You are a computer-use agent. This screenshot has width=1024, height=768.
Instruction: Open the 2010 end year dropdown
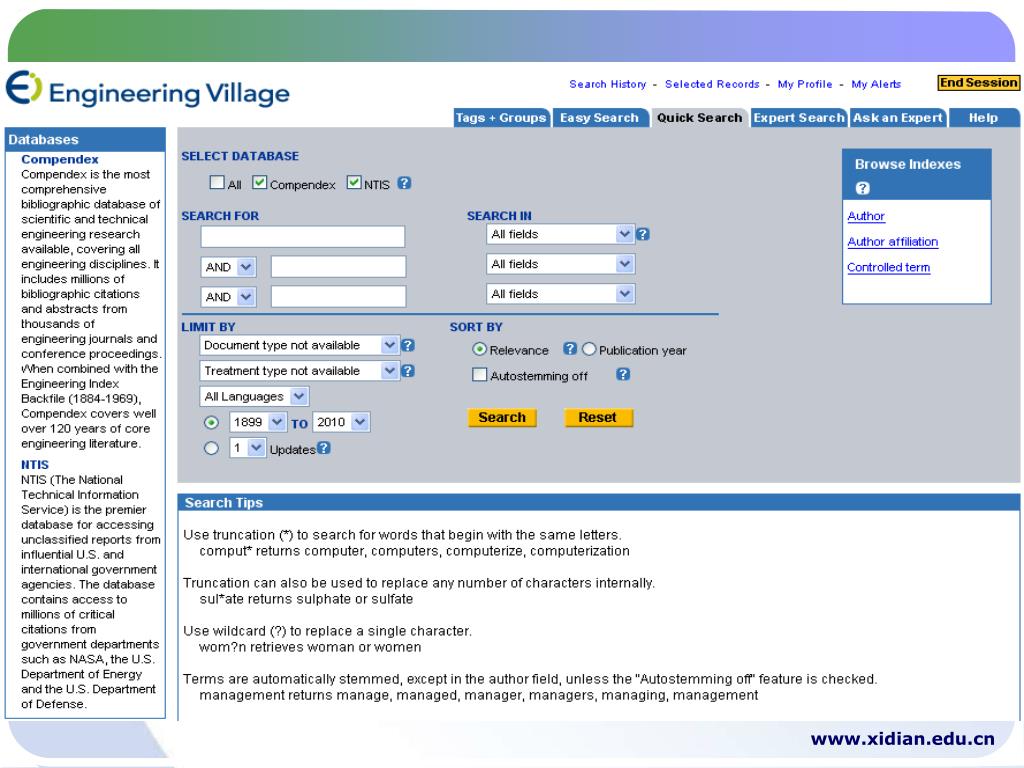342,423
